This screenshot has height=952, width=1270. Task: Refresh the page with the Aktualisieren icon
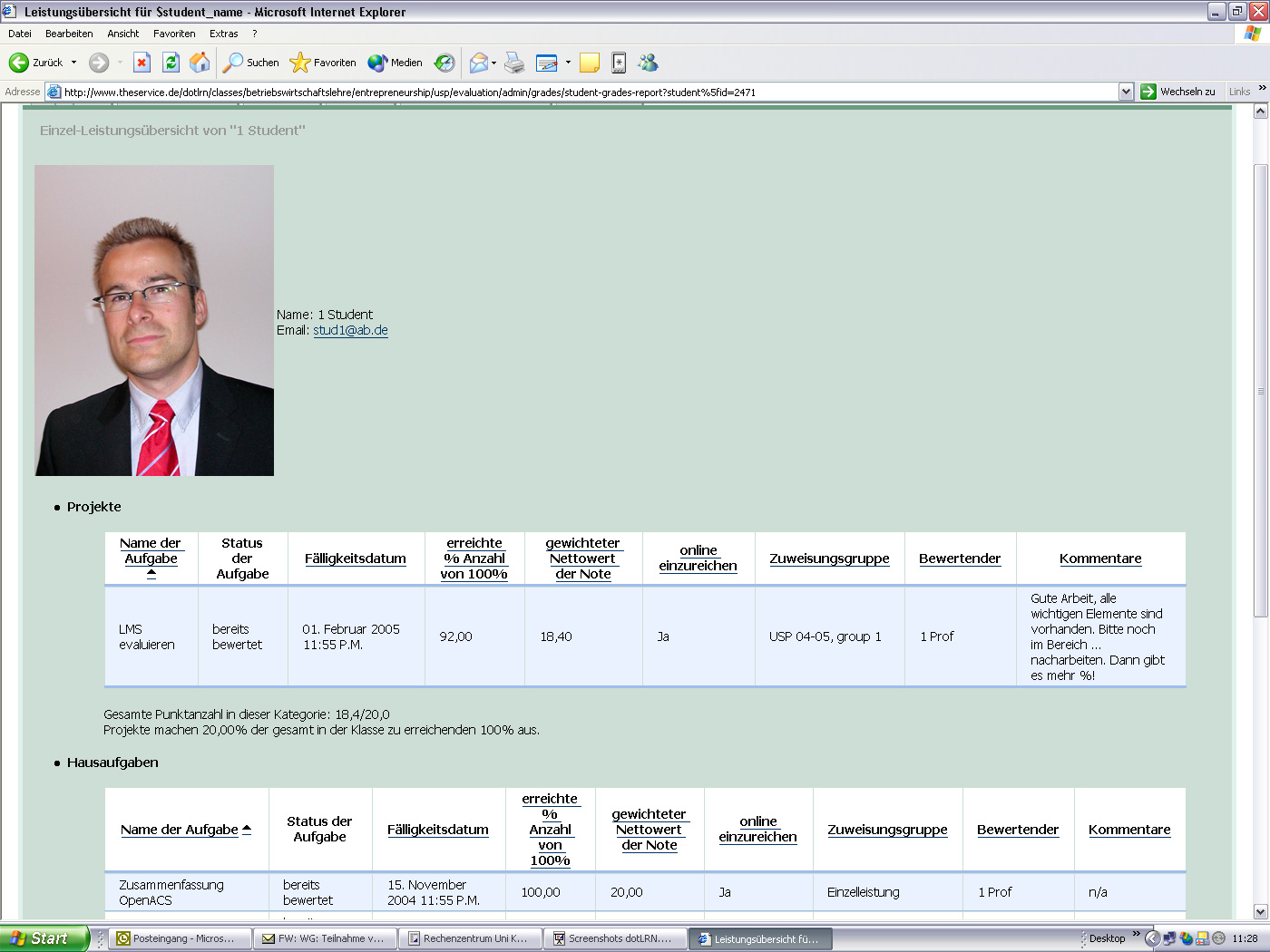171,62
